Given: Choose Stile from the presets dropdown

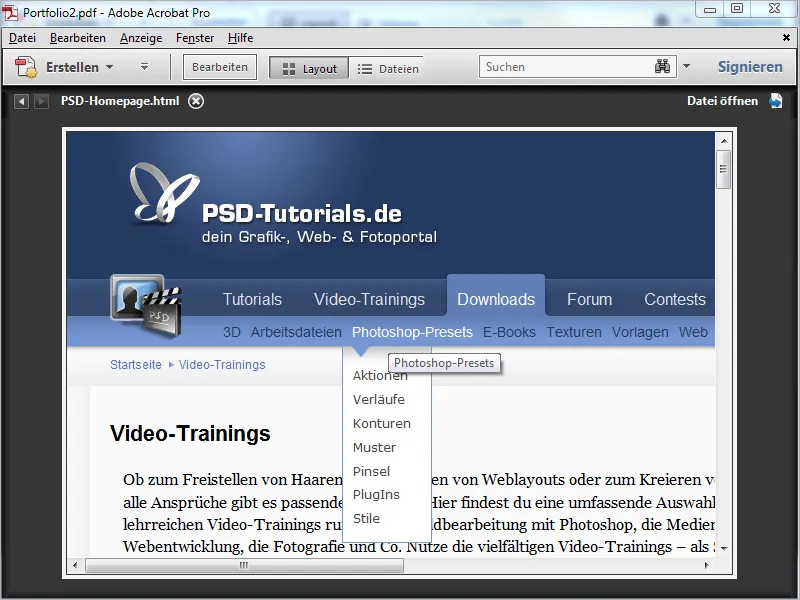Looking at the screenshot, I should (x=366, y=518).
